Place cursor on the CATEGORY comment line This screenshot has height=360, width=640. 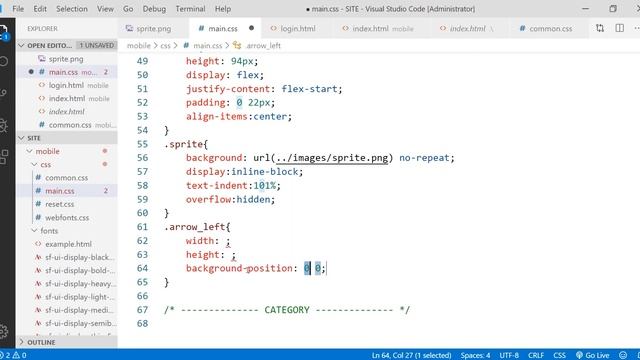tap(287, 310)
